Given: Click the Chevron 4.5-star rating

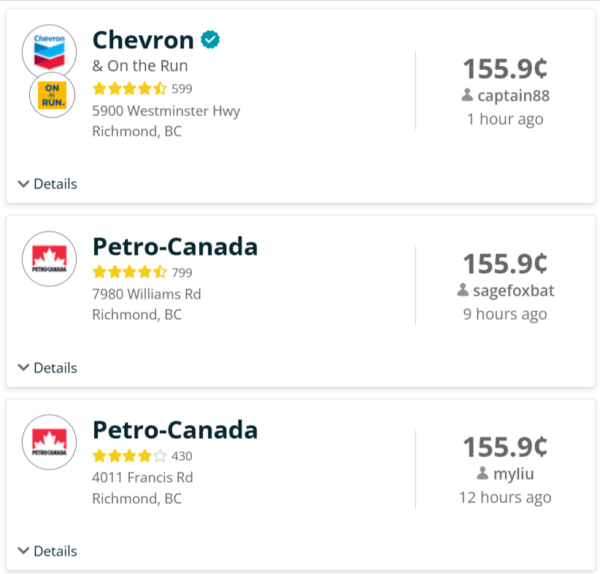Looking at the screenshot, I should click(x=129, y=88).
